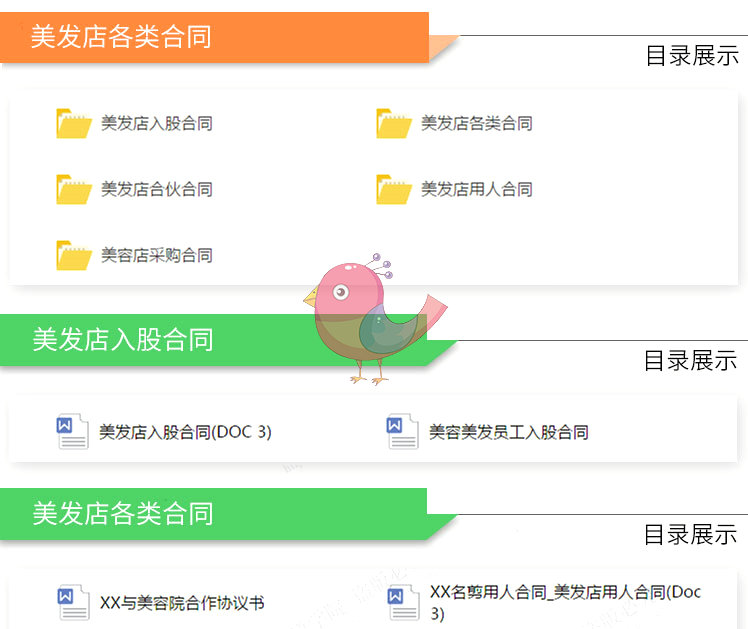Screen dimensions: 748x629
Task: Open the 美发店用人合同 folder icon
Action: coord(394,189)
